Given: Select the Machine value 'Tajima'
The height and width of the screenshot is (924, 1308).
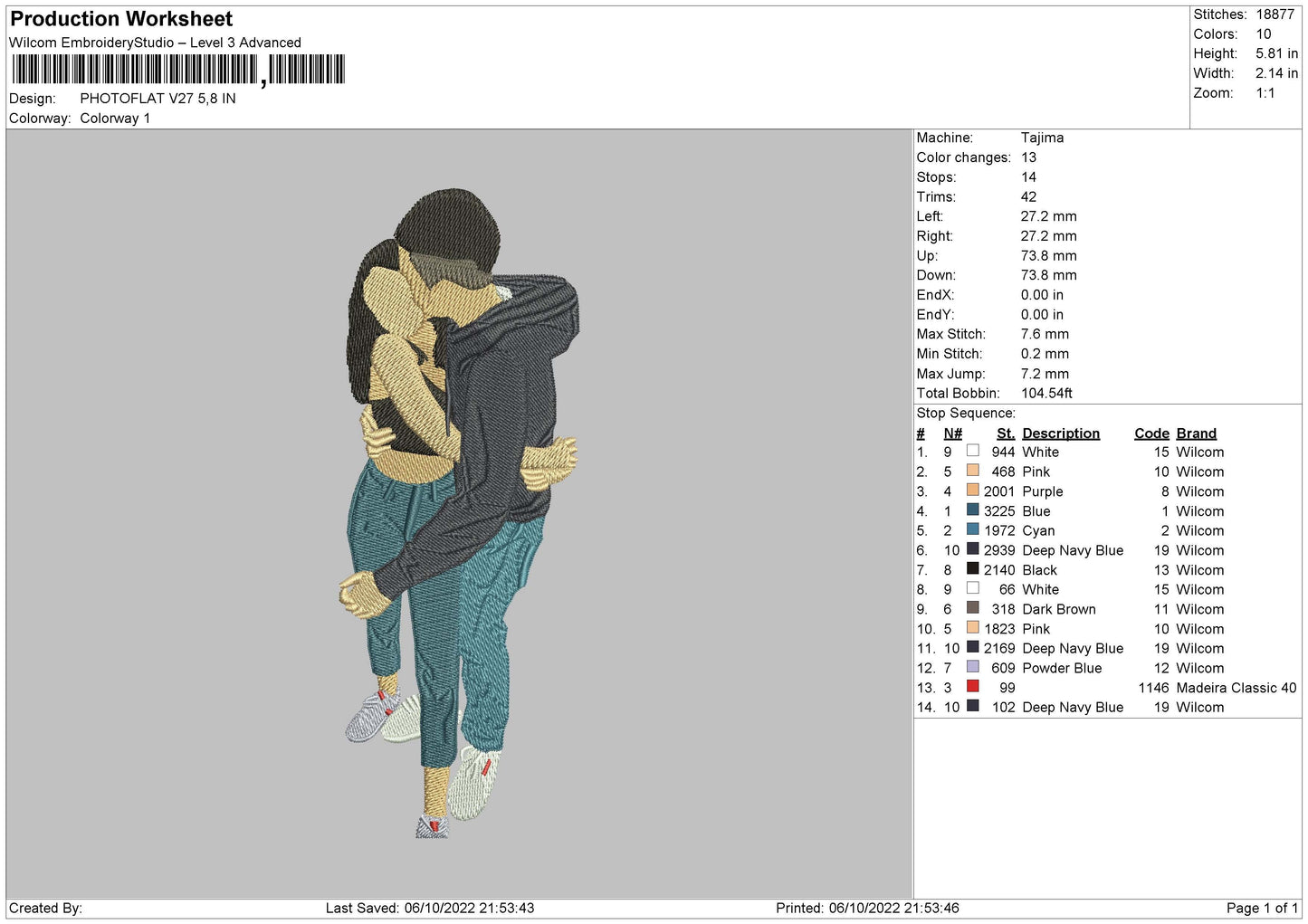Looking at the screenshot, I should (1042, 138).
